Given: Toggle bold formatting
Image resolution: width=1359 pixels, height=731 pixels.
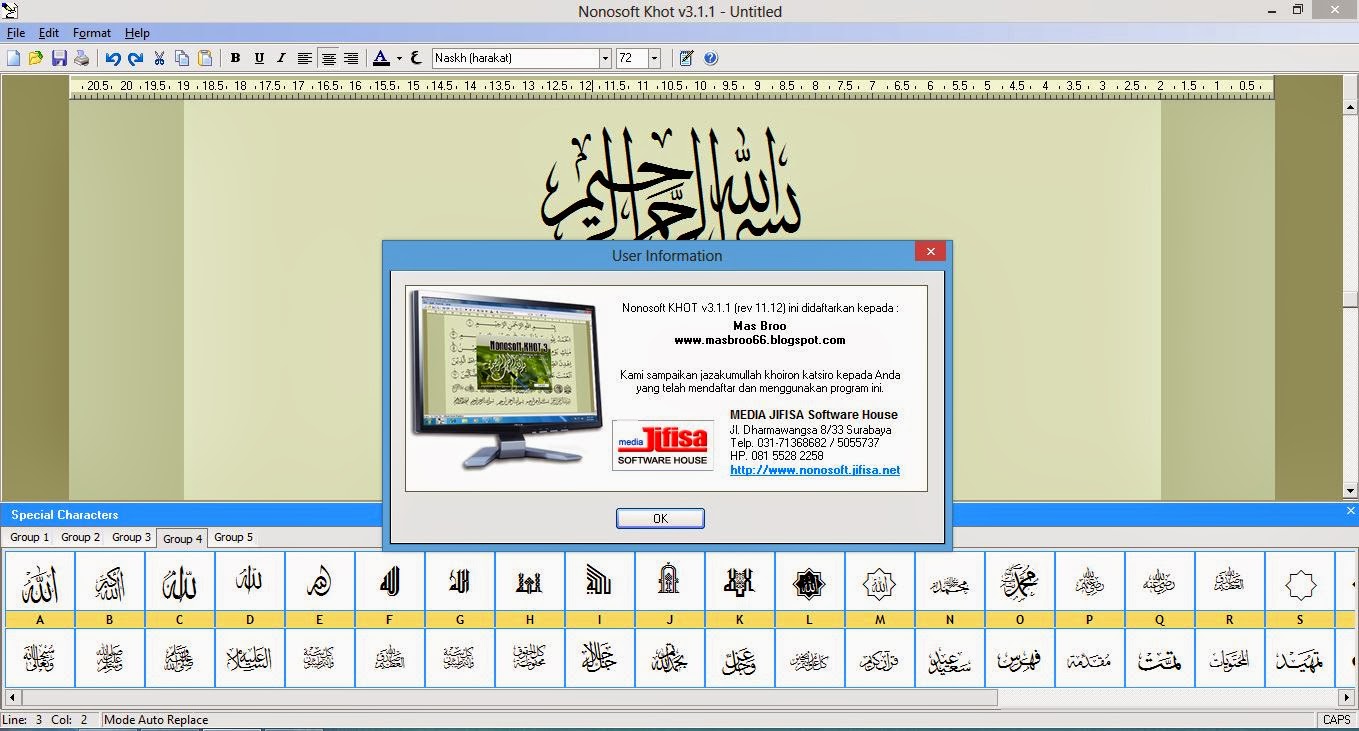Looking at the screenshot, I should coord(235,58).
